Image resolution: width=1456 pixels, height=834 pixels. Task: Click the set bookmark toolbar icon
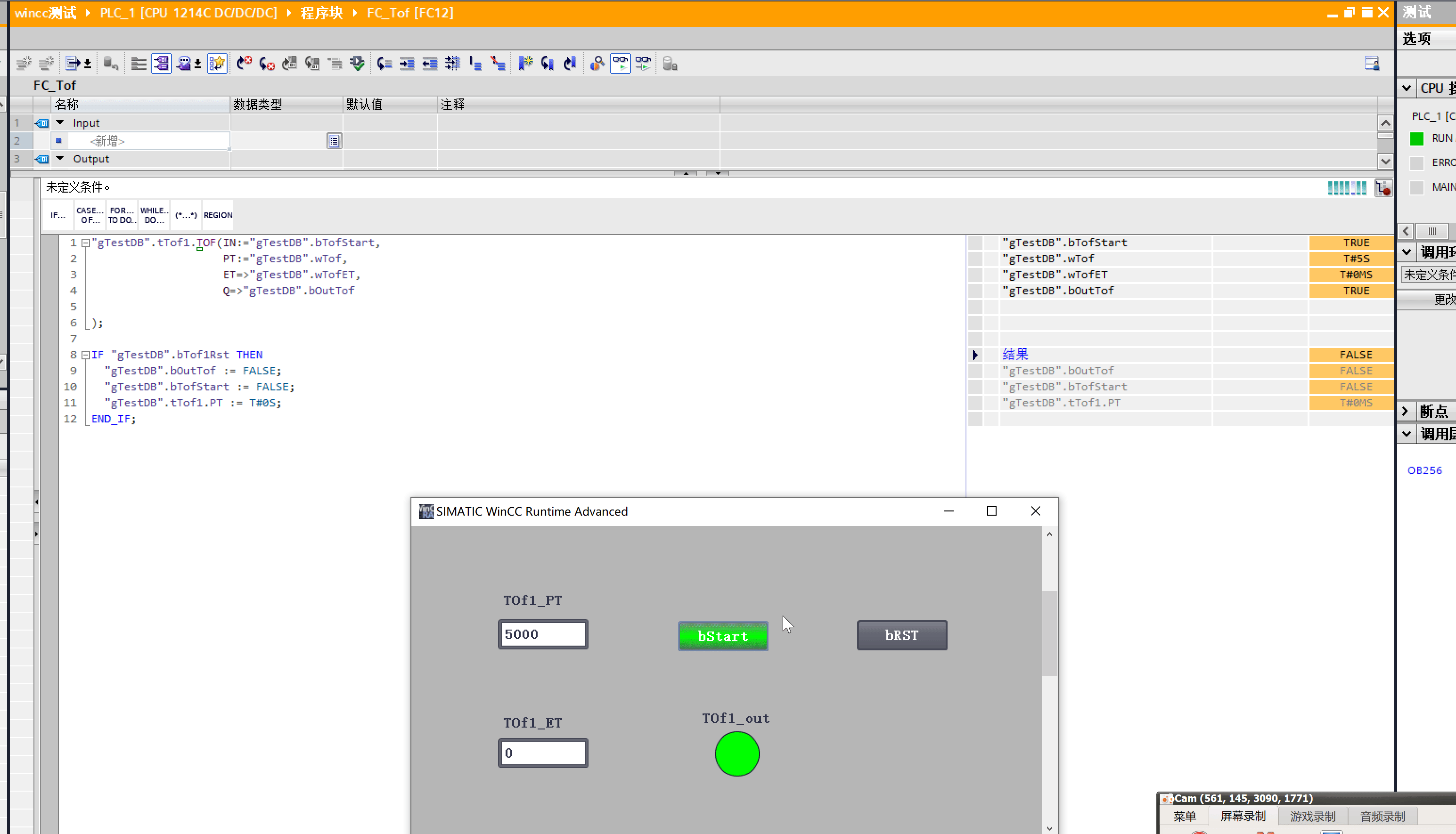coord(525,64)
